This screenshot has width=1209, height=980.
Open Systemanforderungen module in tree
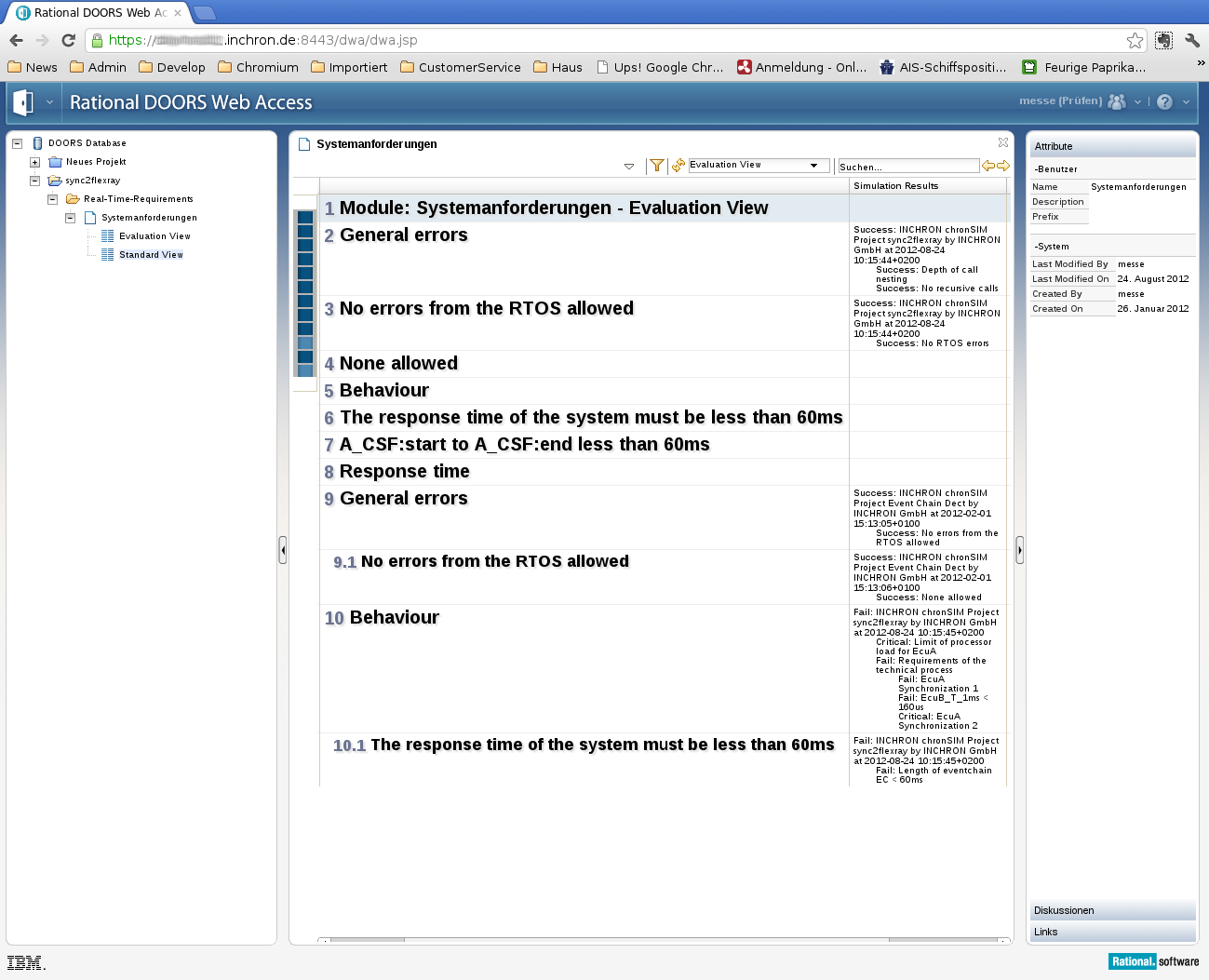pos(149,218)
